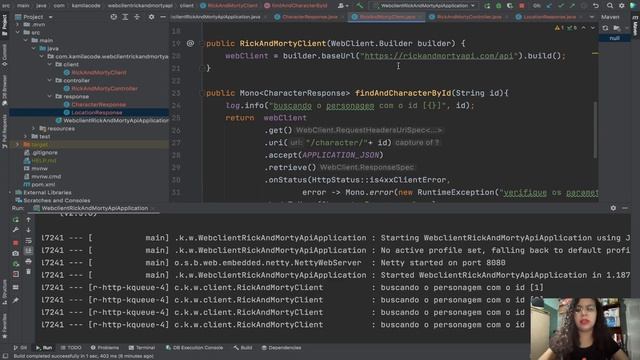Print the console output
Screen dimensions: 640x360
click(x=28, y=261)
